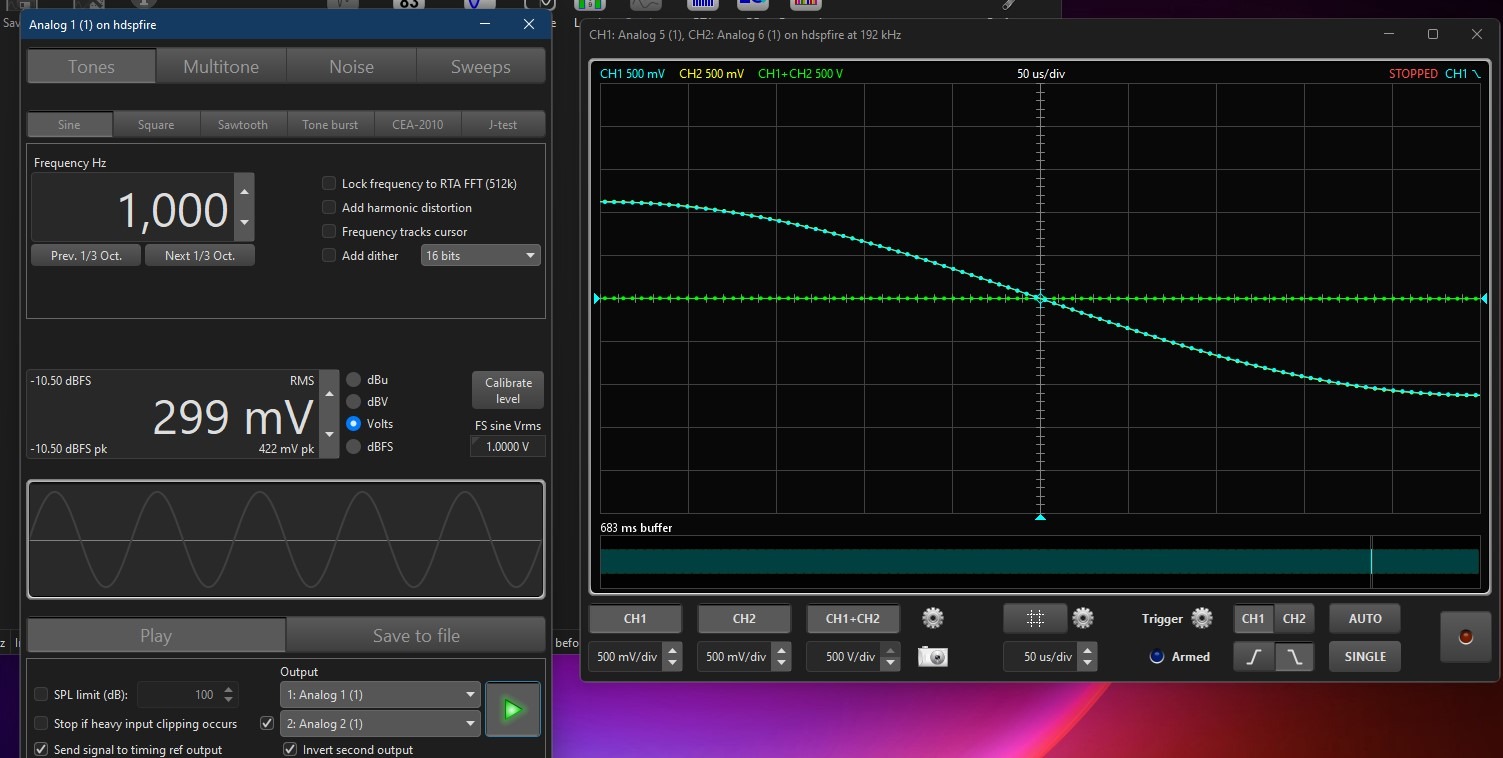This screenshot has height=758, width=1503.
Task: Uncheck Invert second output
Action: click(x=290, y=749)
